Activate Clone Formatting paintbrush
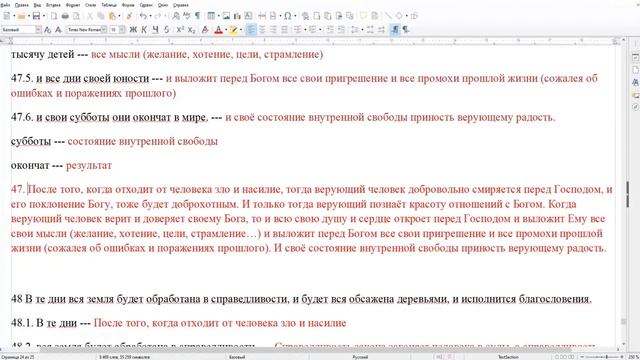This screenshot has height=360, width=640. pos(129,16)
